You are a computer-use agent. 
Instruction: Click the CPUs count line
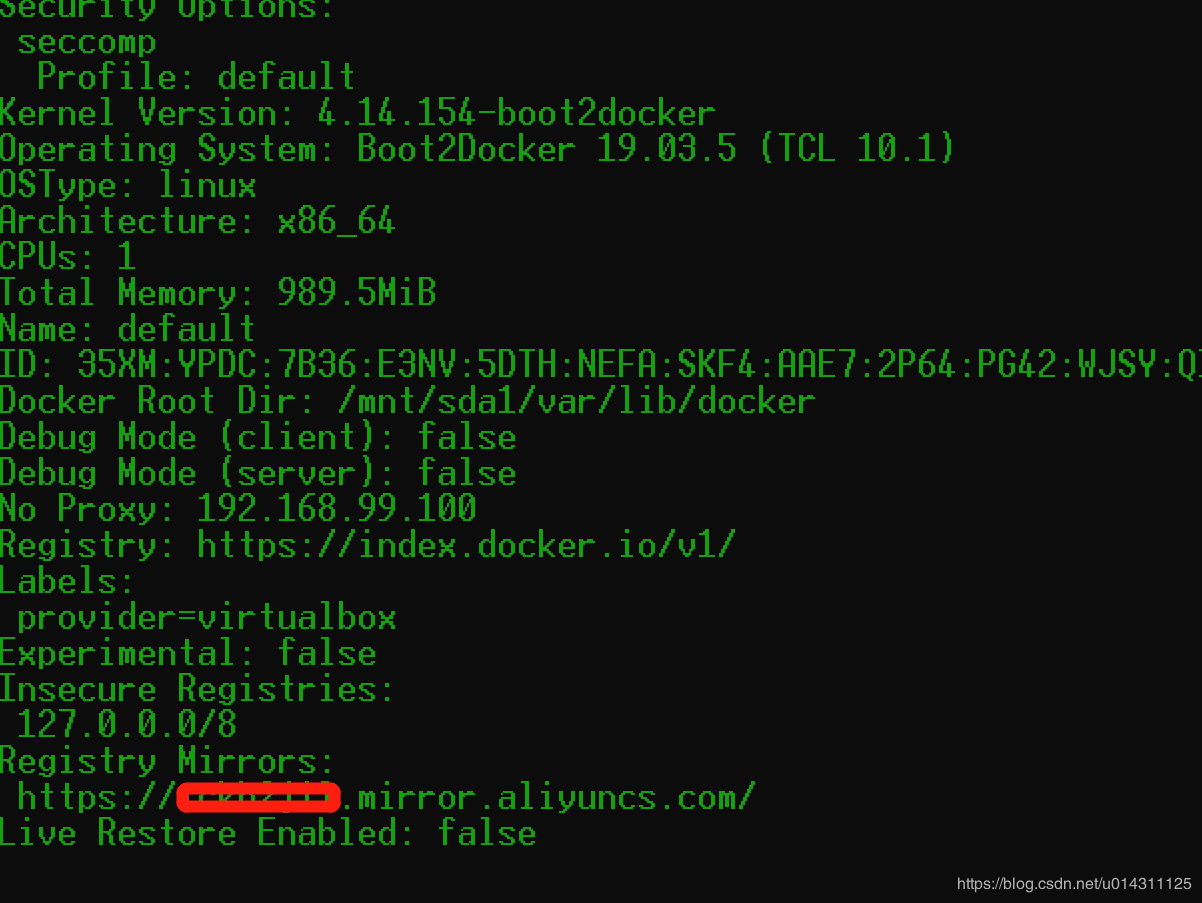(x=67, y=257)
